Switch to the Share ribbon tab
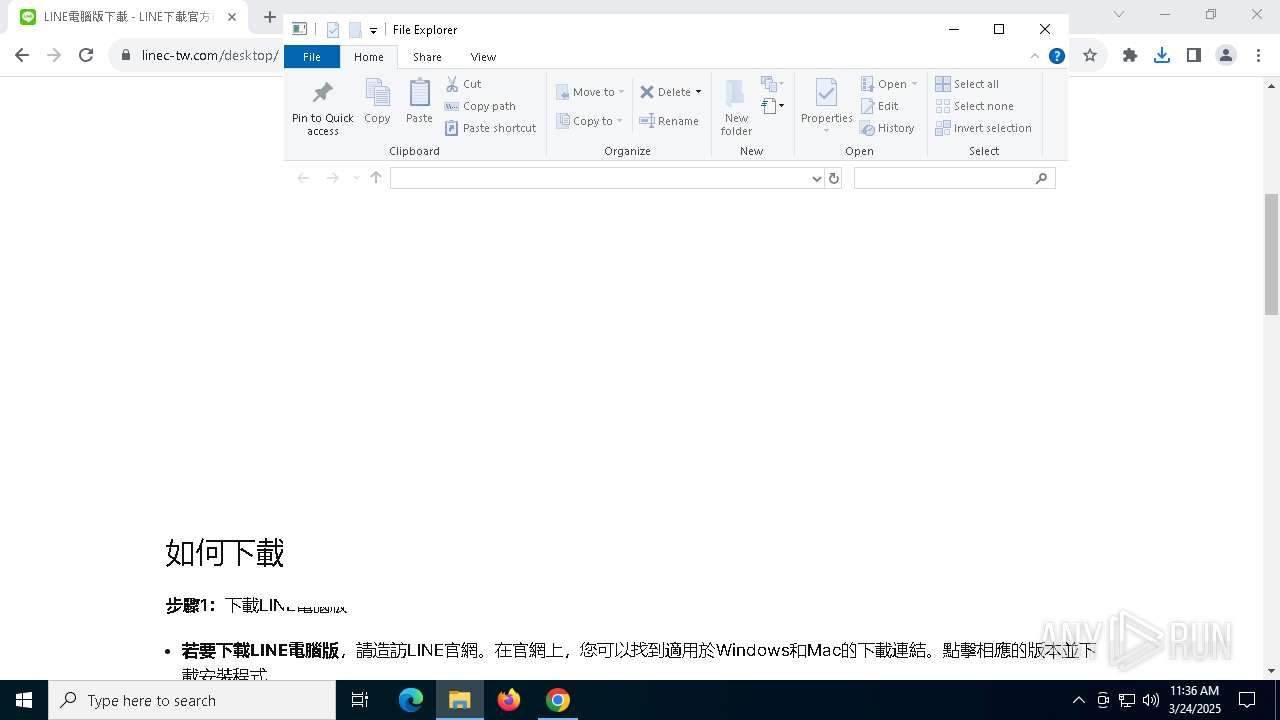Image resolution: width=1280 pixels, height=720 pixels. (427, 57)
